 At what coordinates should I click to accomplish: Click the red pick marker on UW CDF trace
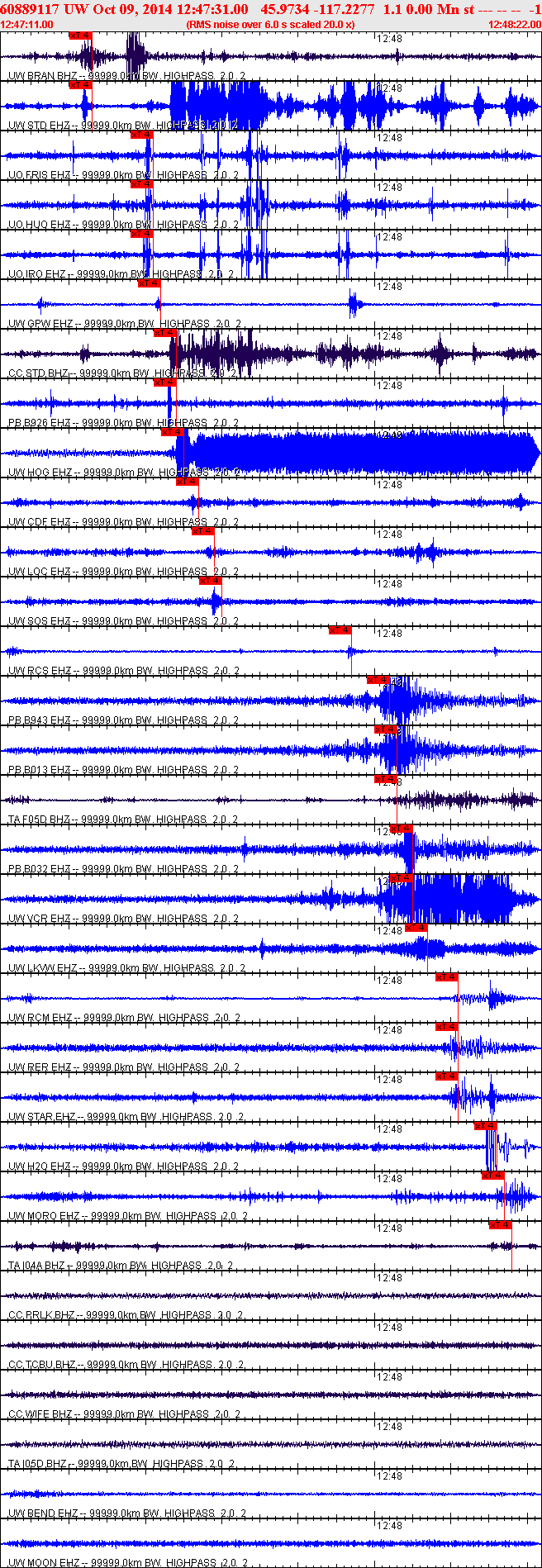click(x=188, y=482)
